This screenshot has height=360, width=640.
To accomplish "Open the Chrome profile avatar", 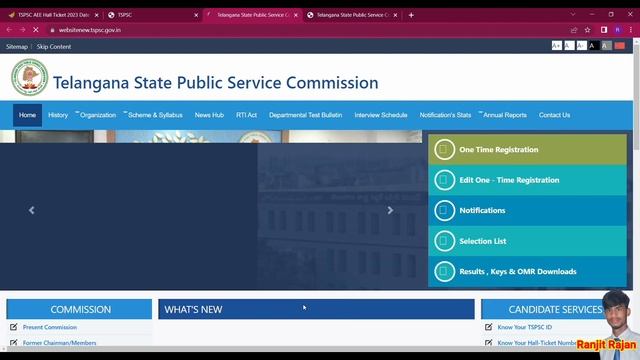I will [x=618, y=30].
